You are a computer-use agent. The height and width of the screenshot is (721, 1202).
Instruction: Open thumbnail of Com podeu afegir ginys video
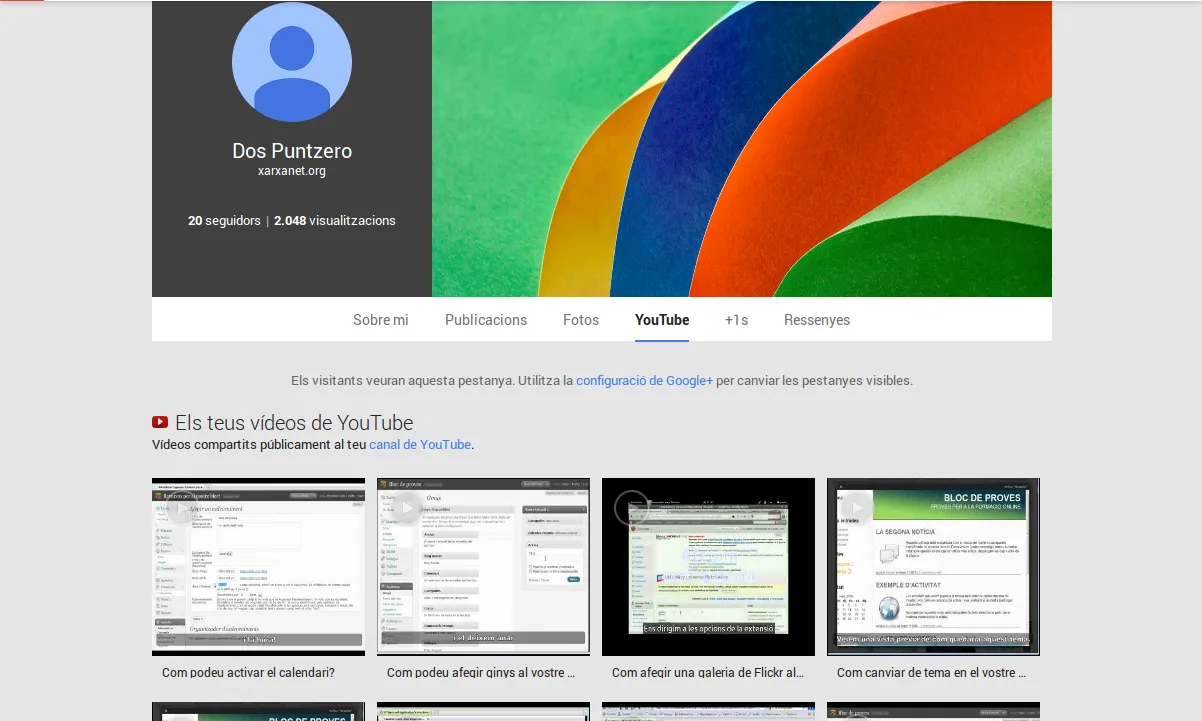pyautogui.click(x=484, y=566)
